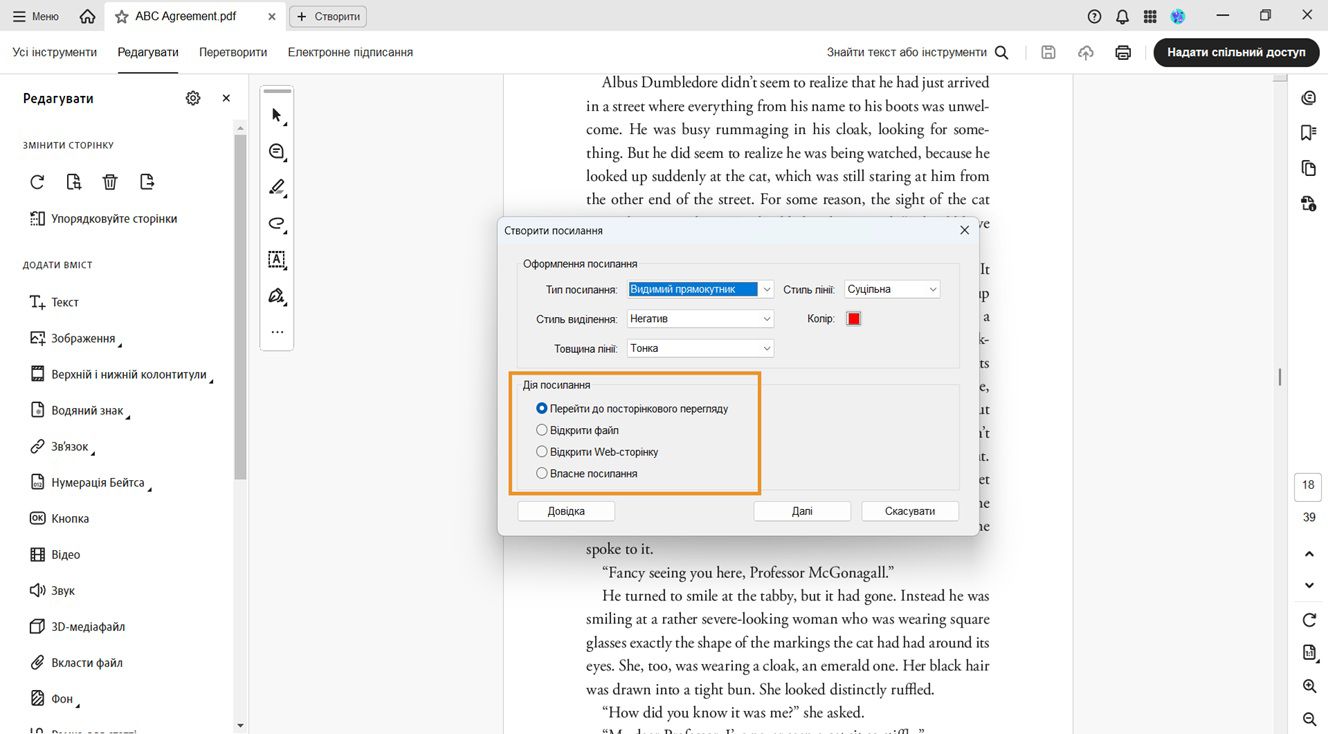Select Відкрити Web-сторінку radio option
The height and width of the screenshot is (734, 1328).
tap(597, 452)
